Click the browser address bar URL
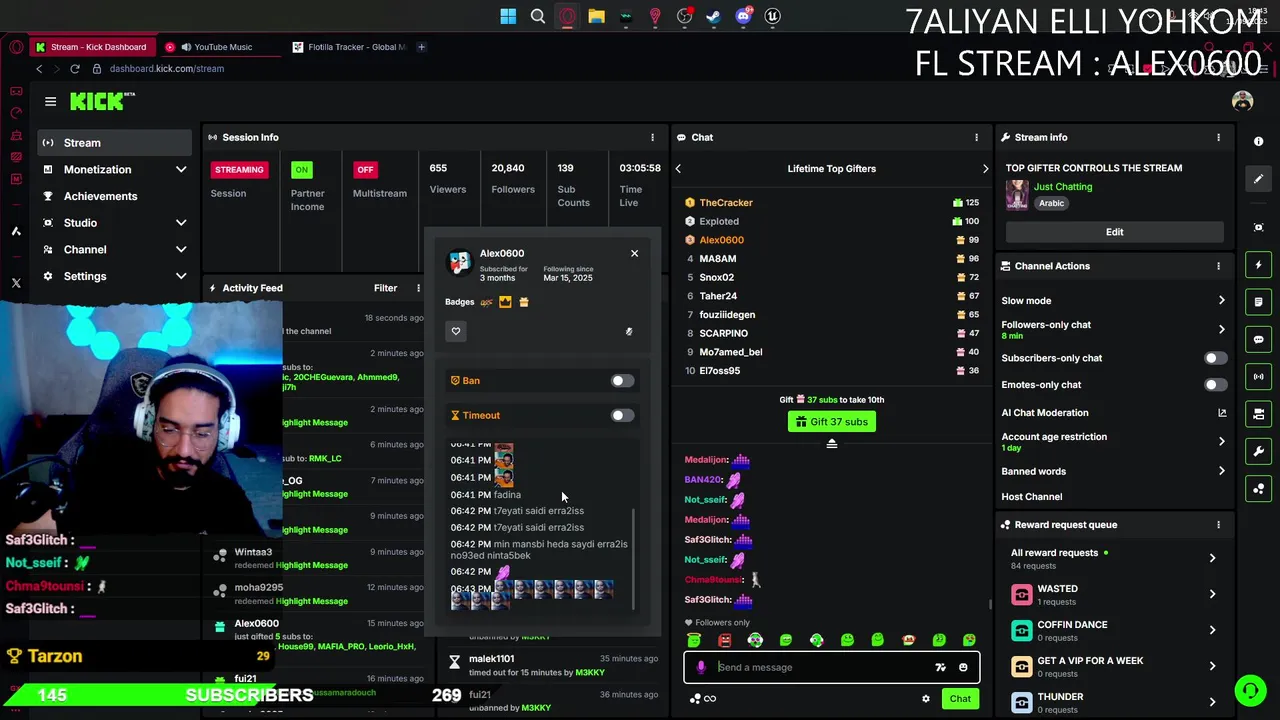 (x=167, y=69)
